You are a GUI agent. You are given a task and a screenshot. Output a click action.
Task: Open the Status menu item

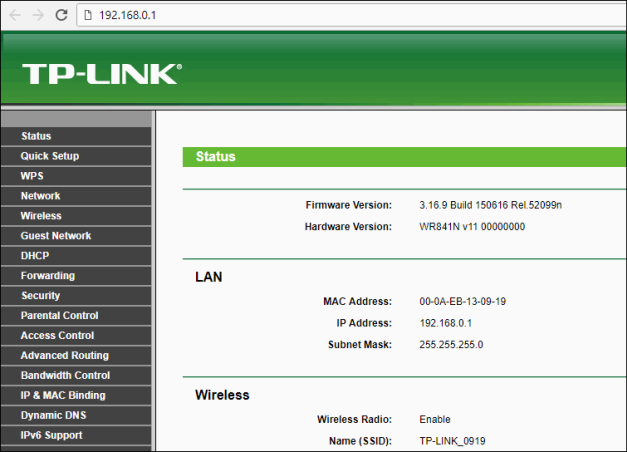[x=76, y=136]
